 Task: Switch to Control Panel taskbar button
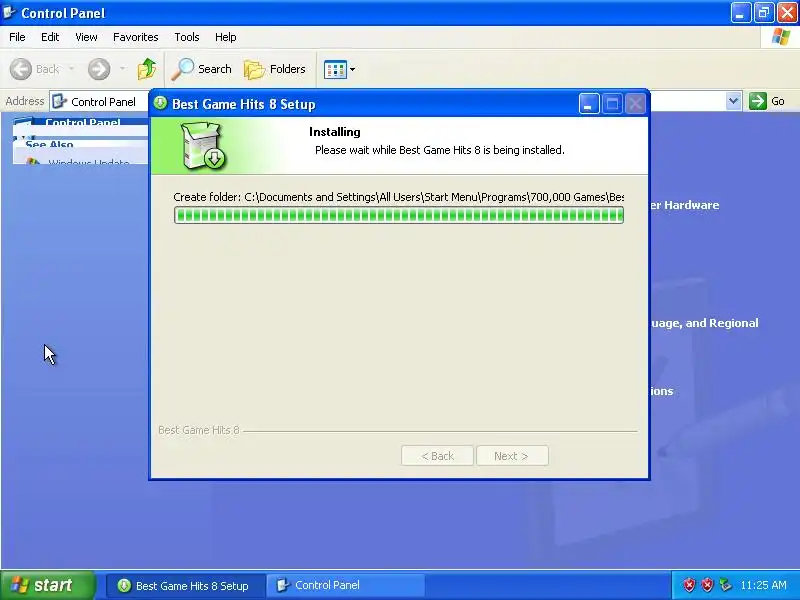click(346, 586)
